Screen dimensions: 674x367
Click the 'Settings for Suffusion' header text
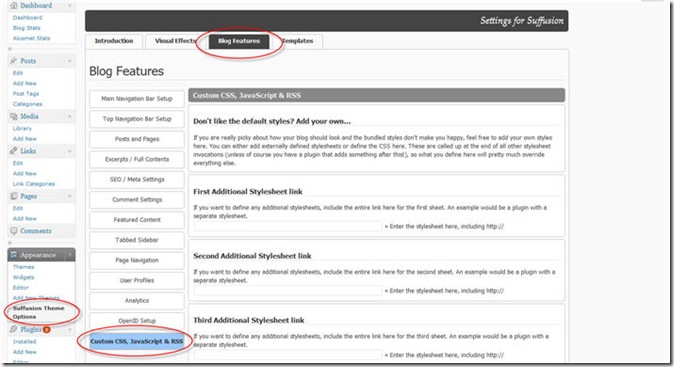(x=521, y=21)
